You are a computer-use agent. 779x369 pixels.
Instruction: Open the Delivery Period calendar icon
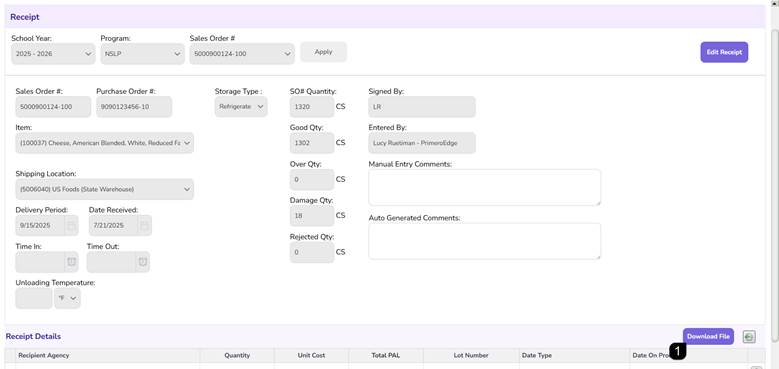tap(72, 225)
